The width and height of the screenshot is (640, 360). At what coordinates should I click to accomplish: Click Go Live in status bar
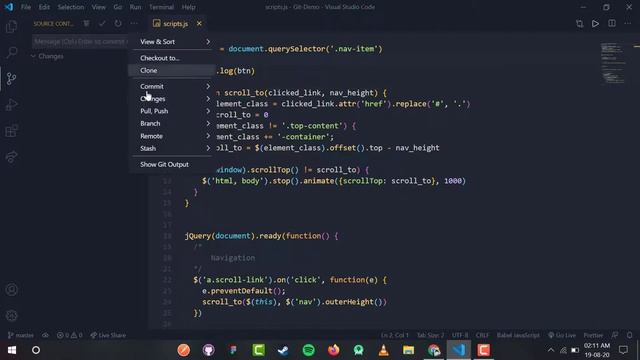coord(562,335)
